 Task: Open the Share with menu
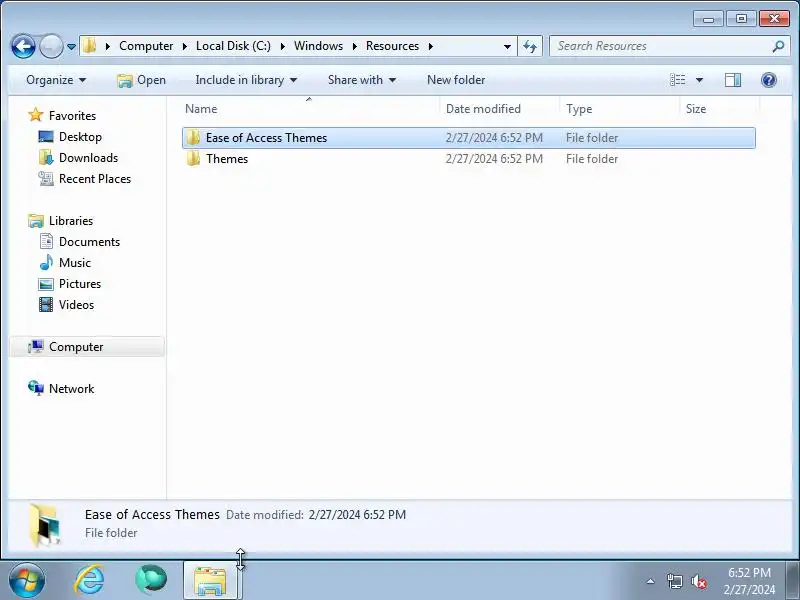362,80
